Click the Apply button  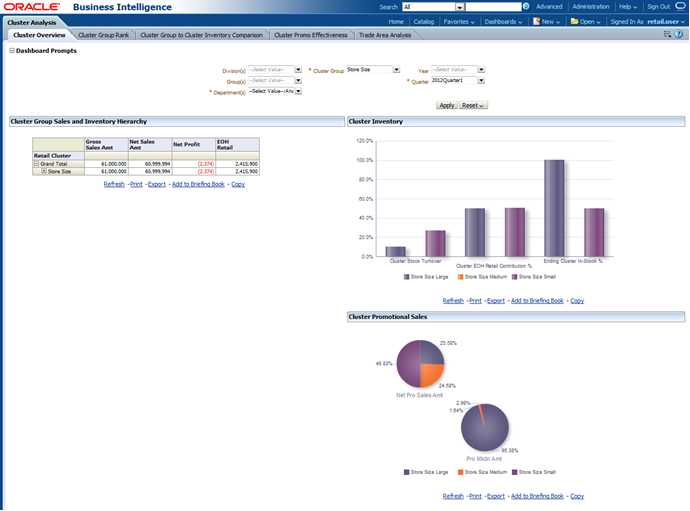click(x=447, y=105)
